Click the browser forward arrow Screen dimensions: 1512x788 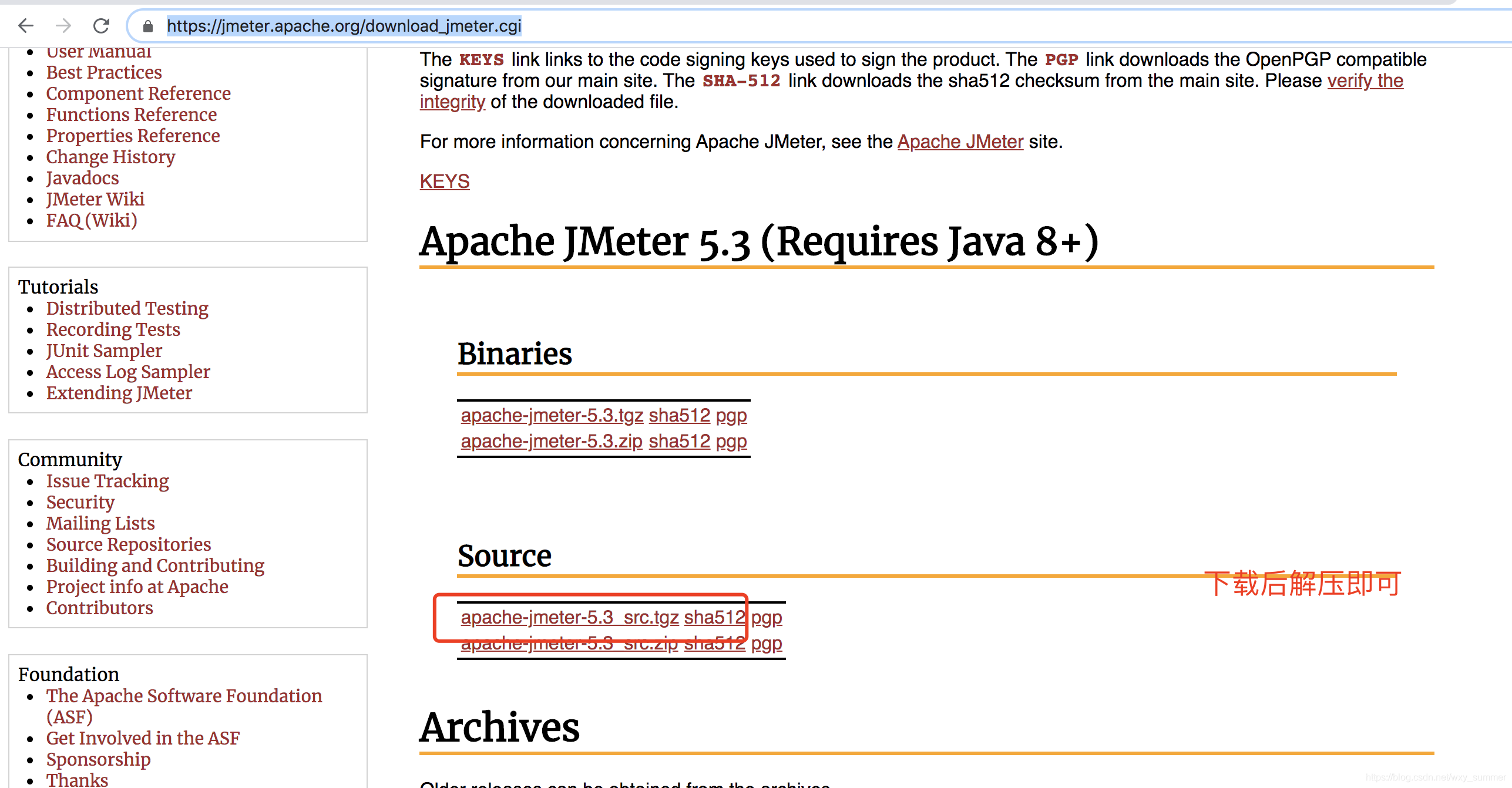click(63, 26)
